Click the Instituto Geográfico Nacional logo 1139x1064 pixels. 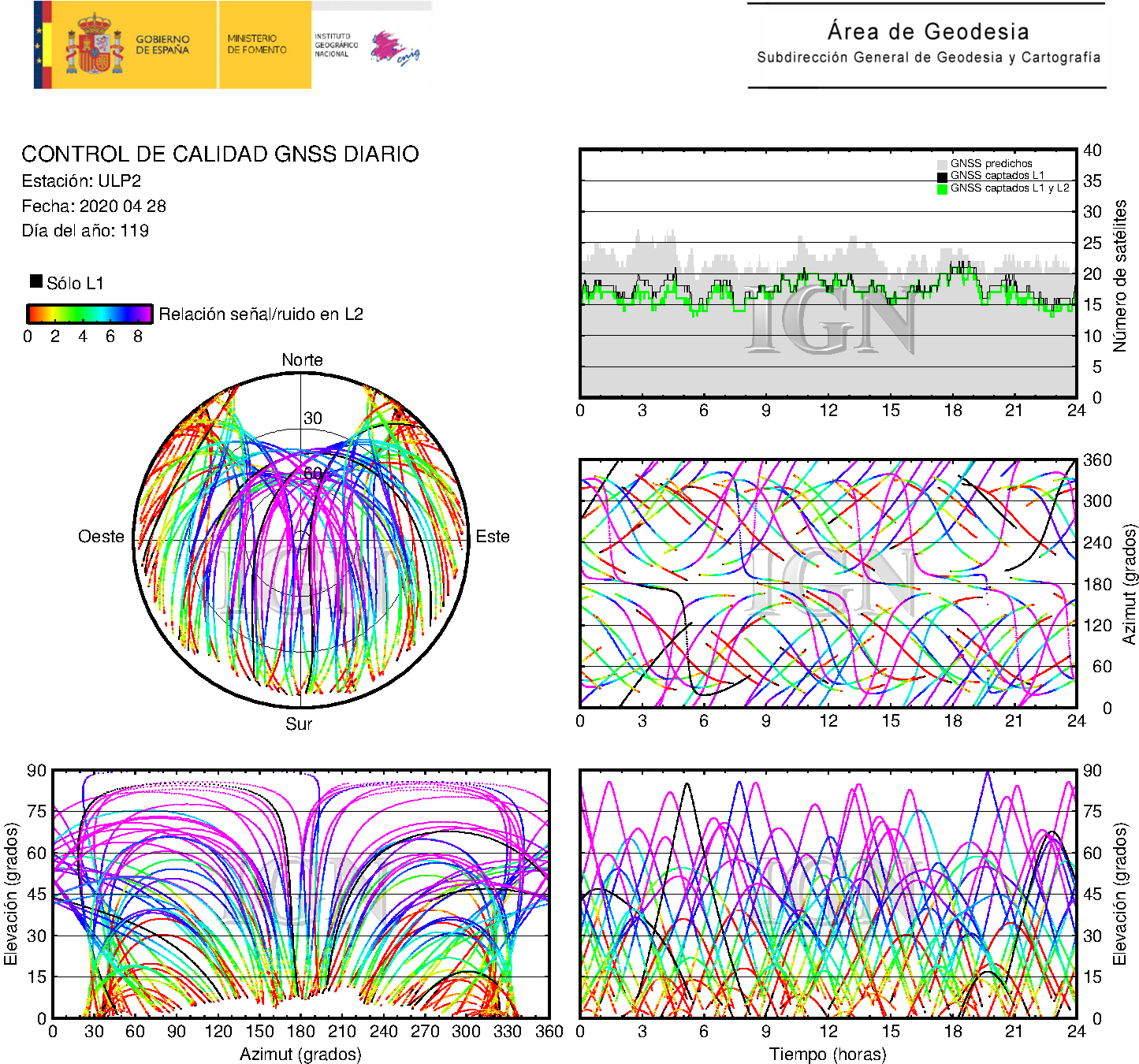click(x=336, y=45)
